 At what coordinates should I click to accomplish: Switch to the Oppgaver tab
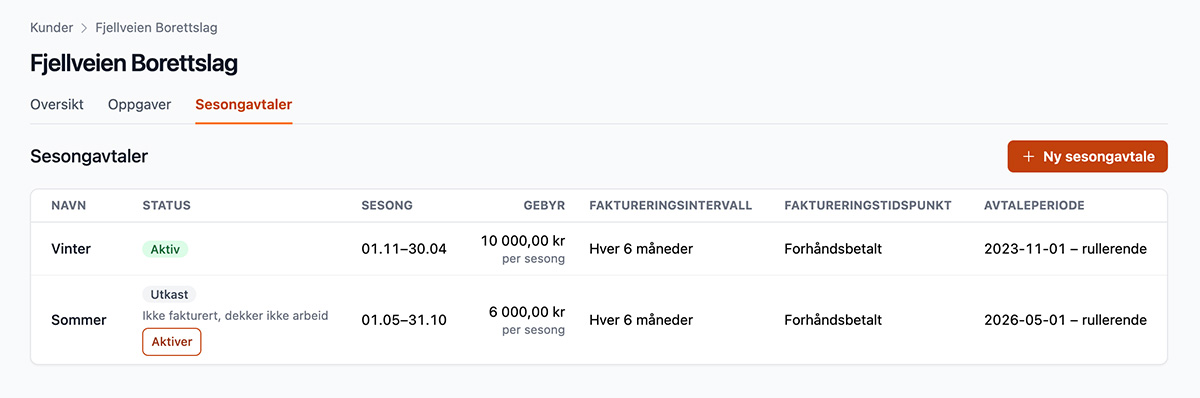pyautogui.click(x=140, y=104)
